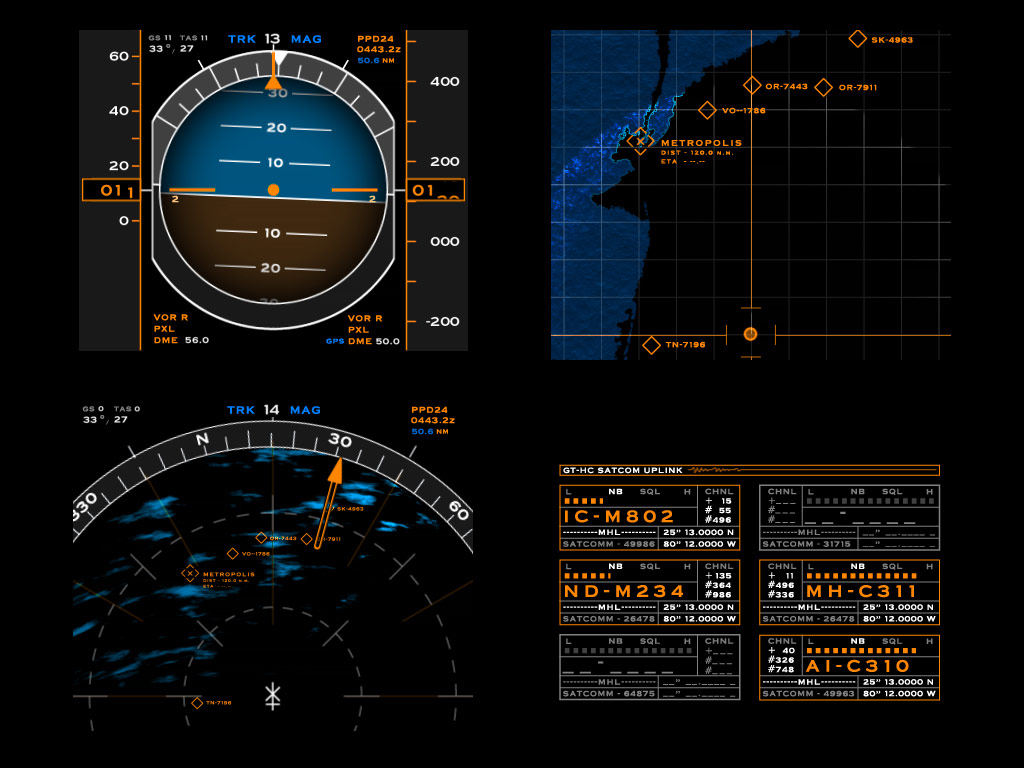Select the ND-M234 channel name

coord(624,592)
